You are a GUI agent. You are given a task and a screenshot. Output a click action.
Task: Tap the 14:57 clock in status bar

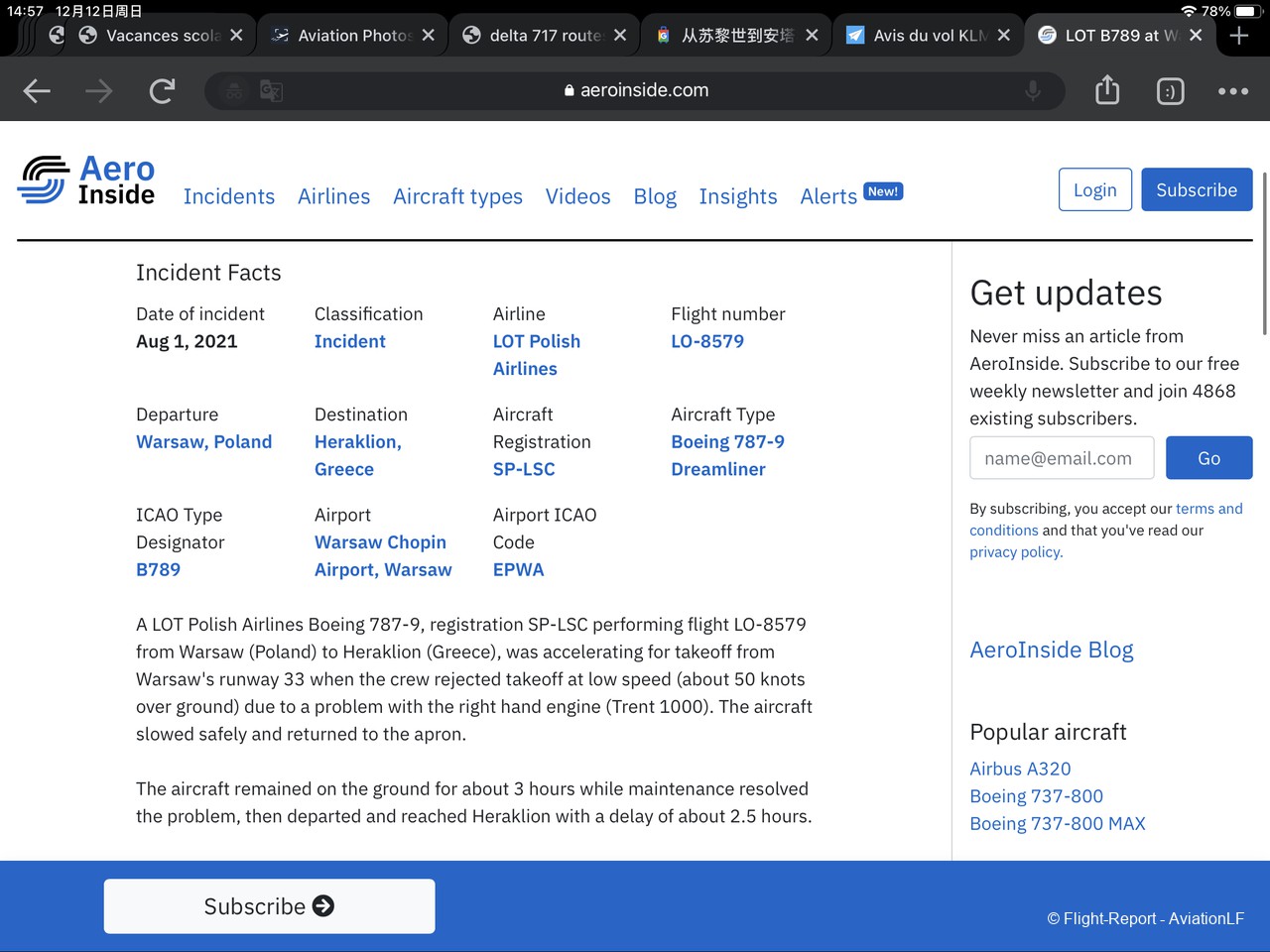[x=25, y=11]
